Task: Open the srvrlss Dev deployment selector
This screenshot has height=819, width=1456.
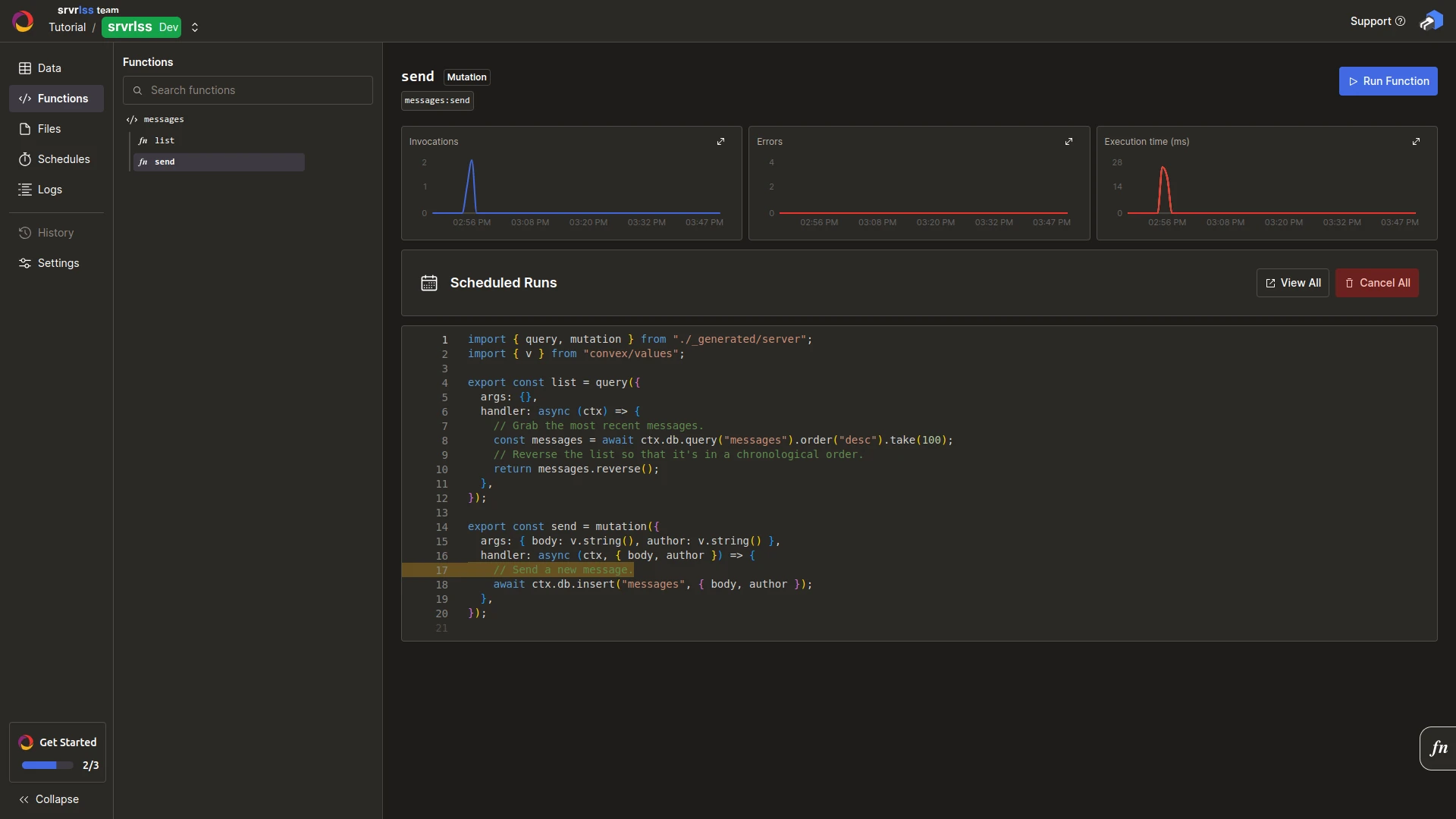Action: (x=150, y=27)
